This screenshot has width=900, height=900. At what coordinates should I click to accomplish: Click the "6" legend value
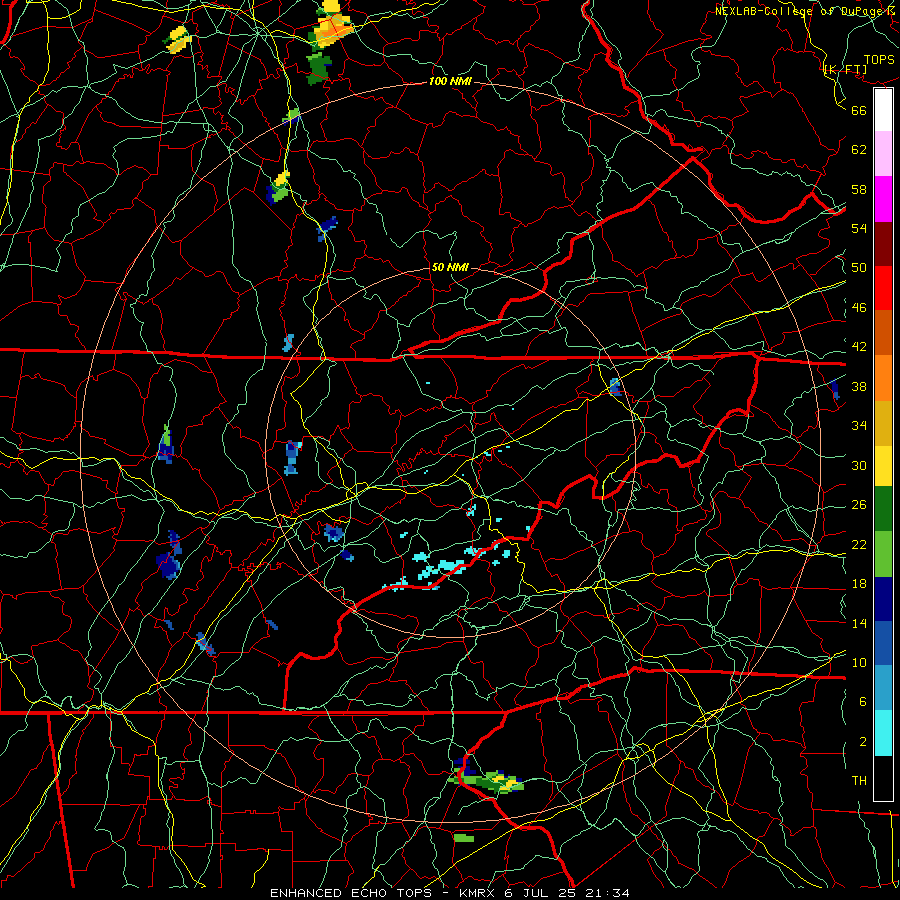(862, 702)
